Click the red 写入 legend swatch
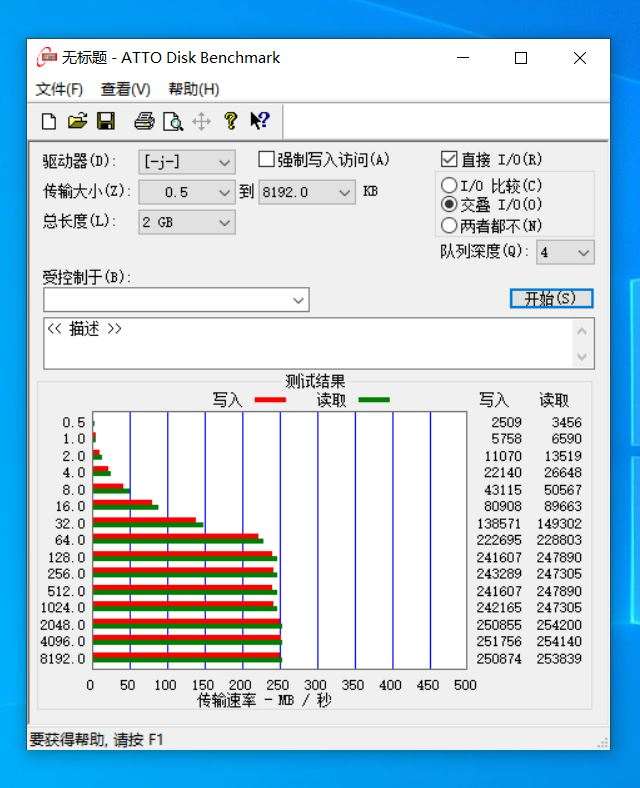The width and height of the screenshot is (640, 788). coord(270,400)
